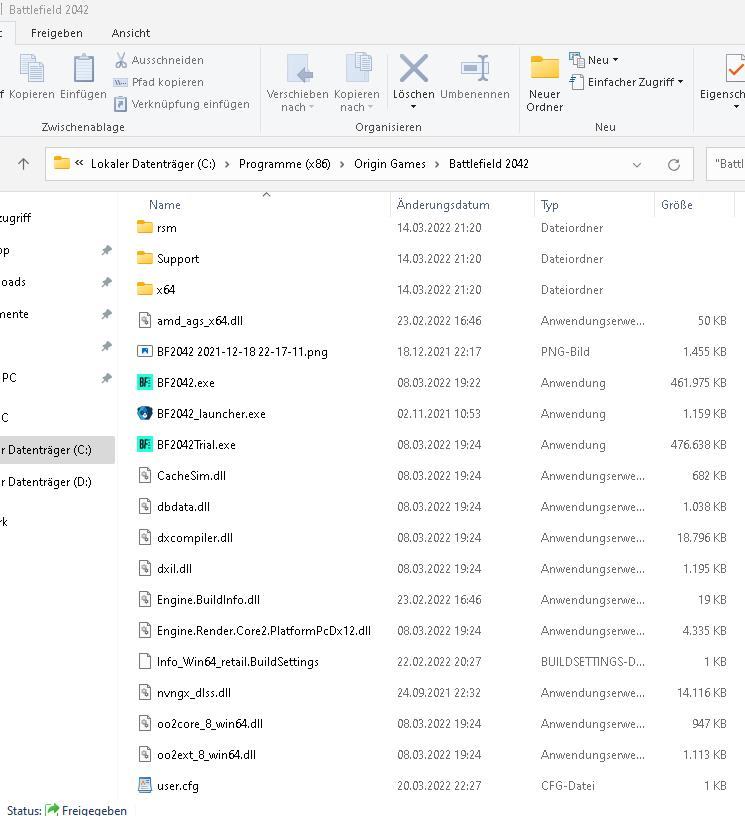Select Info_Win64_retail.BuildSettings file icon
Image resolution: width=745 pixels, height=816 pixels.
[145, 661]
